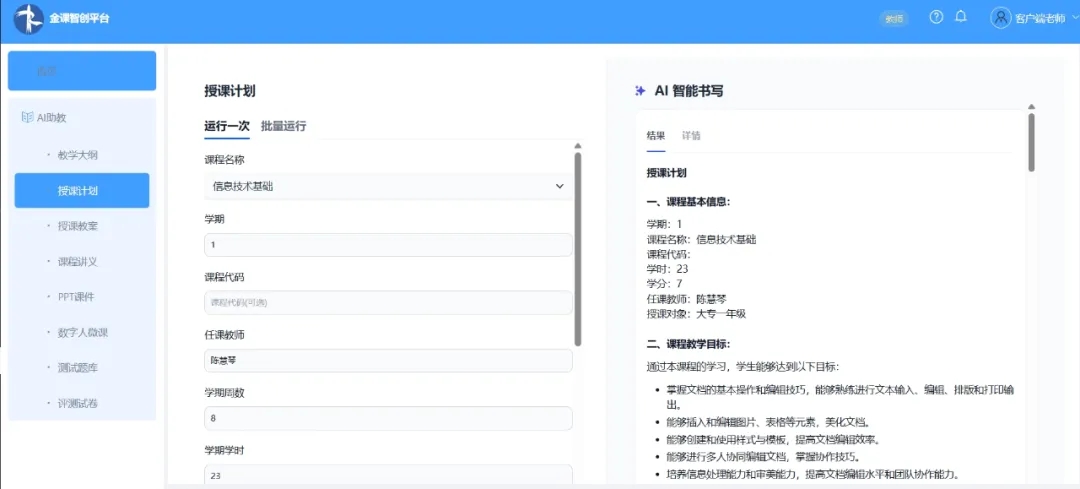Open the notification bell icon
Screen dimensions: 1080x489
pyautogui.click(x=961, y=17)
